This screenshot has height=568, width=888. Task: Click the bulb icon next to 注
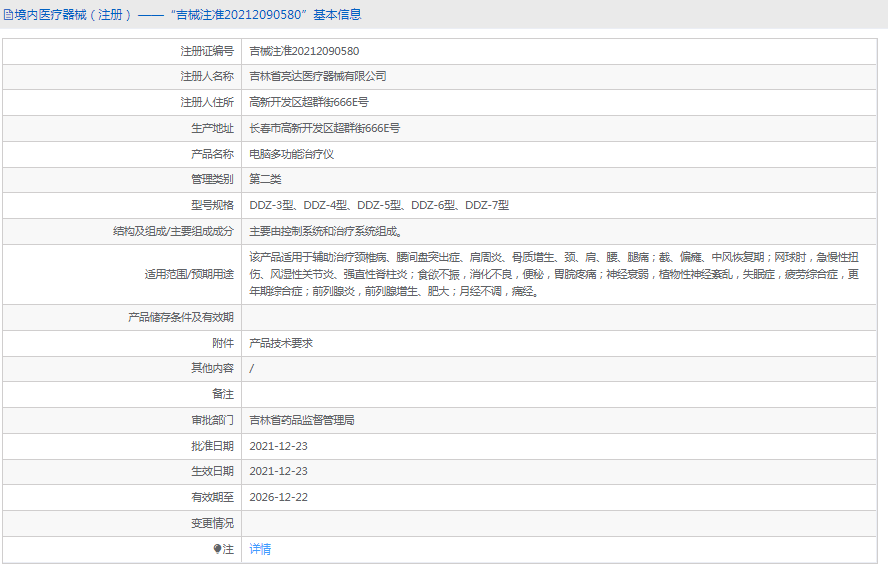217,549
